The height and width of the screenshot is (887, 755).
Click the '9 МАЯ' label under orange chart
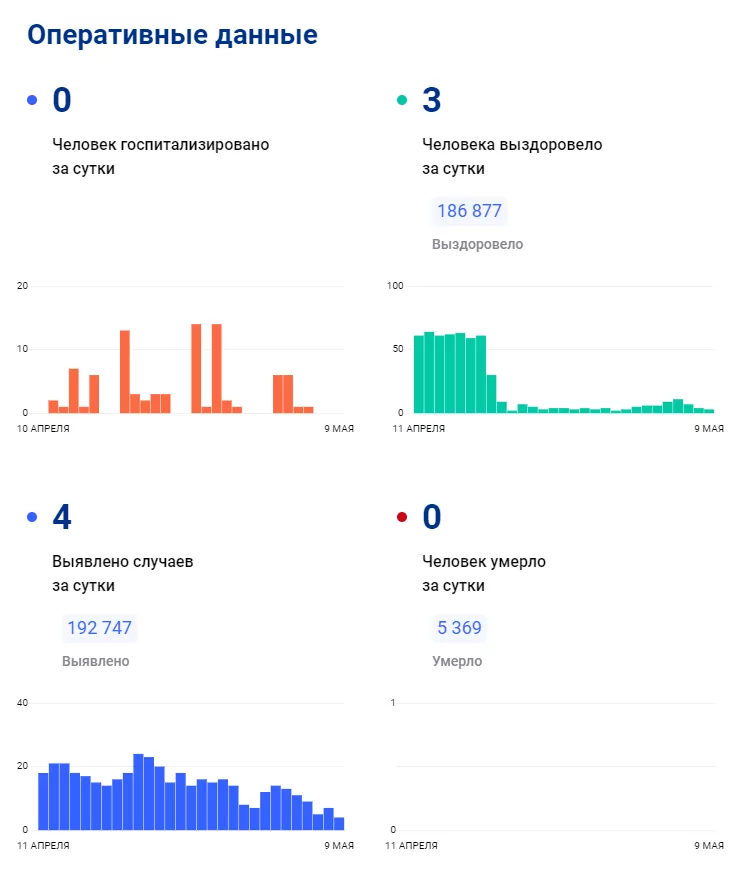(x=339, y=429)
